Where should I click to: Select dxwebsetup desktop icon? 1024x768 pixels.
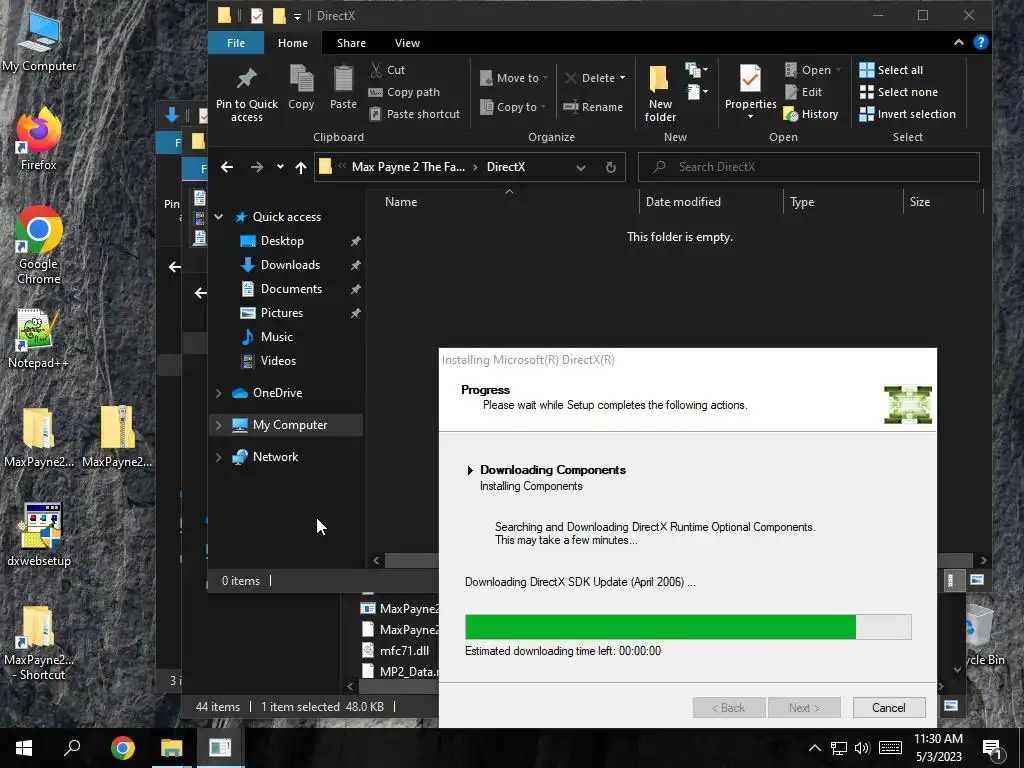[x=39, y=534]
